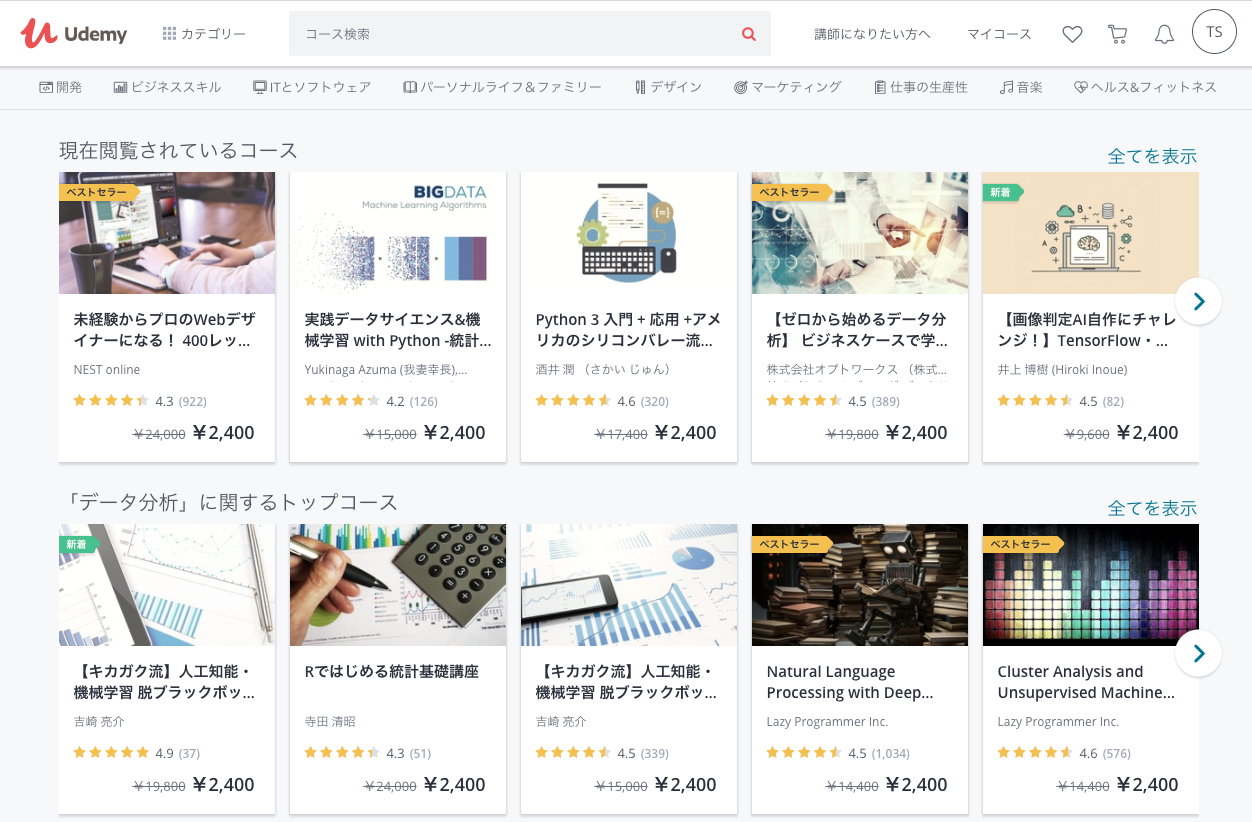This screenshot has height=822, width=1252.
Task: Click title Cluster Analysis and Unsupervised Machine
Action: 1086,682
